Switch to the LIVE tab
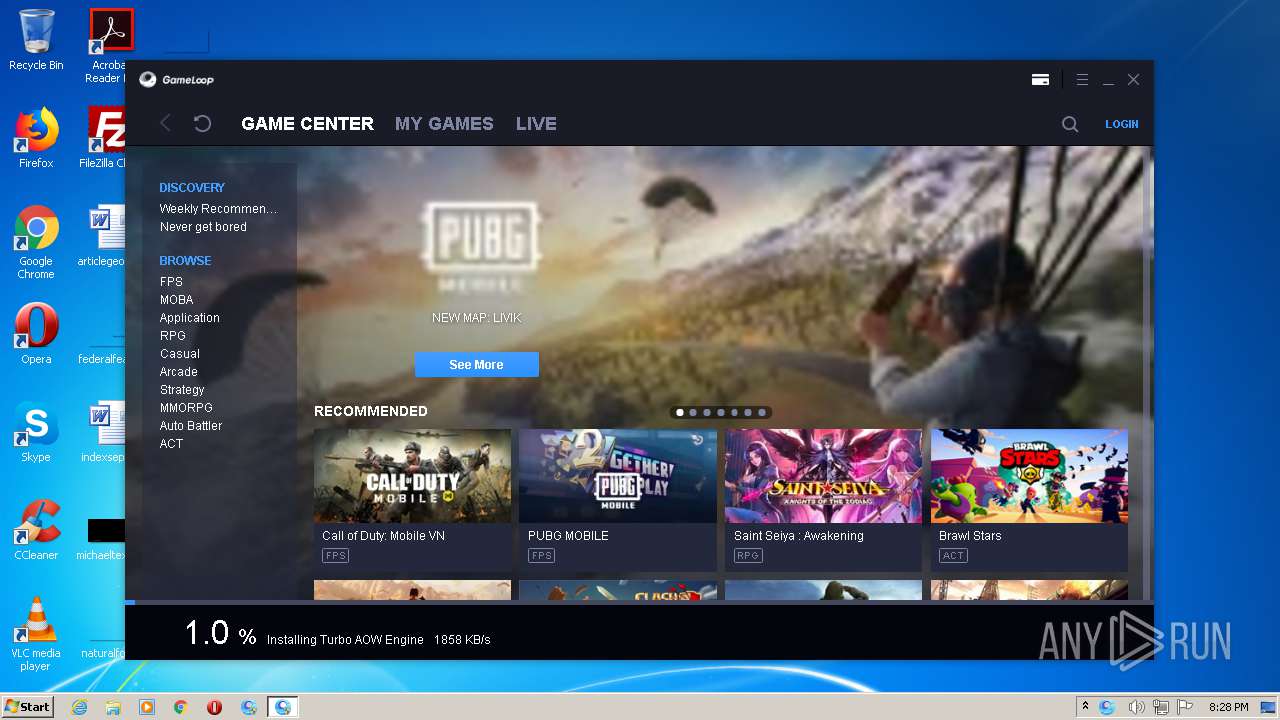Viewport: 1280px width, 720px height. tap(536, 124)
